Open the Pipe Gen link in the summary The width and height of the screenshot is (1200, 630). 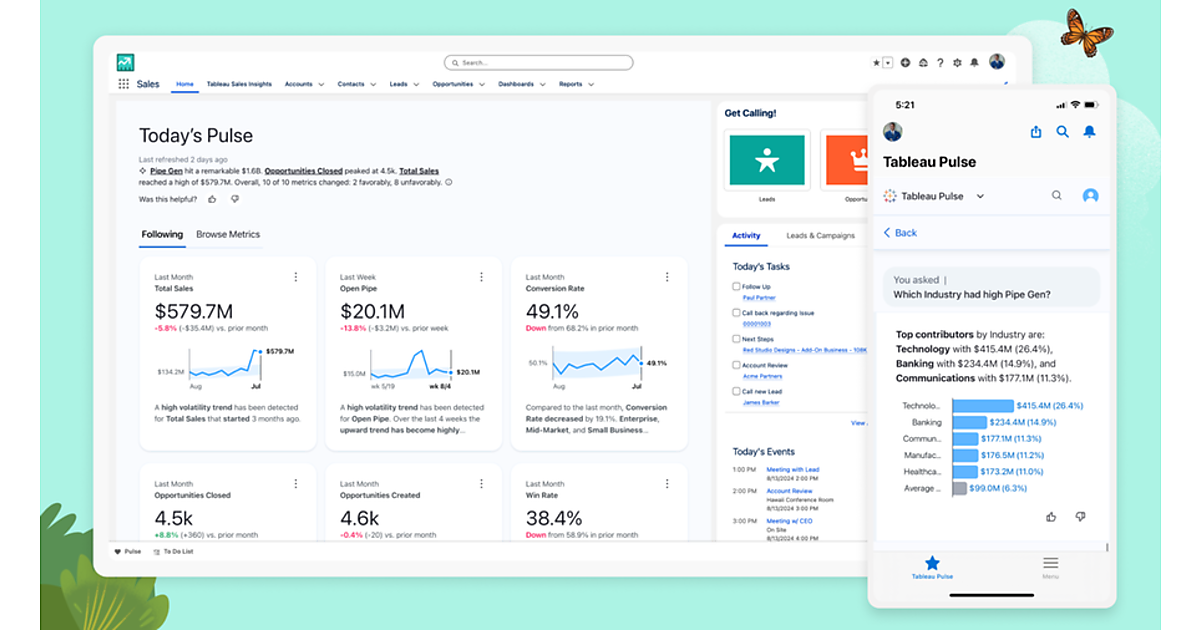[x=164, y=171]
